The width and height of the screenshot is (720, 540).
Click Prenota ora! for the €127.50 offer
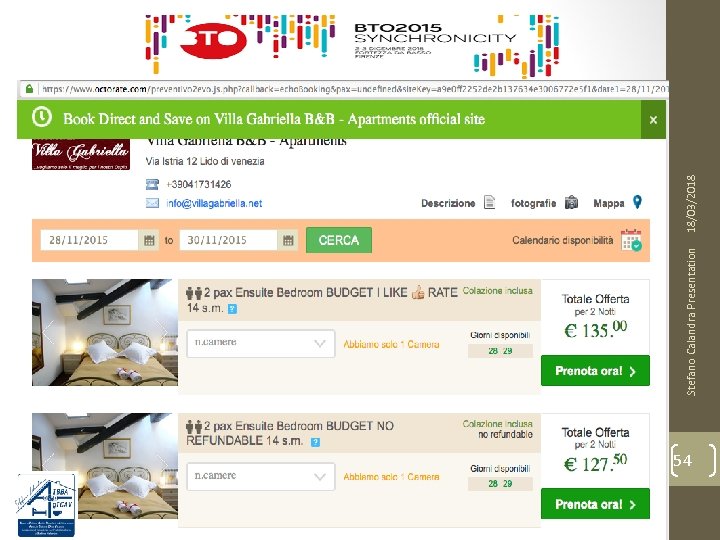[x=595, y=504]
